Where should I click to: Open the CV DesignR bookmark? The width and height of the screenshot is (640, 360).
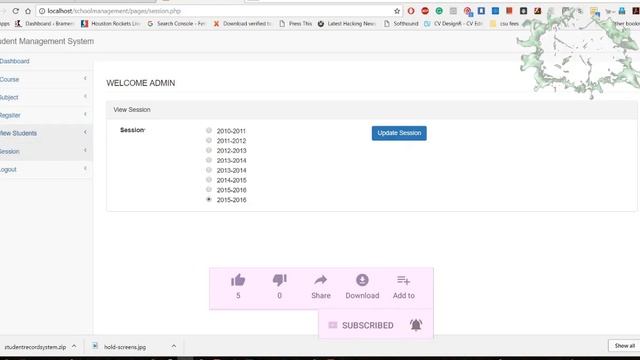453,24
